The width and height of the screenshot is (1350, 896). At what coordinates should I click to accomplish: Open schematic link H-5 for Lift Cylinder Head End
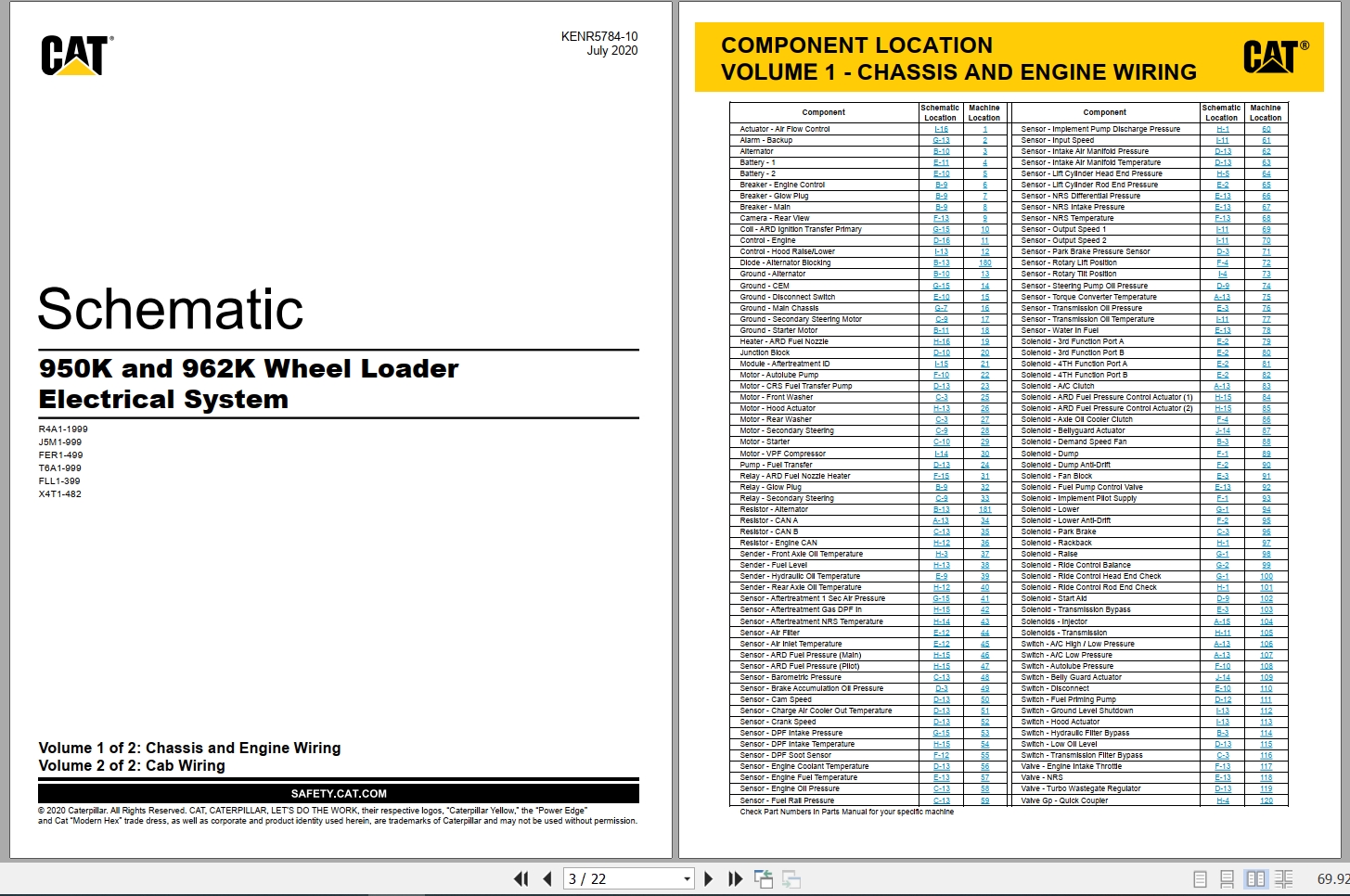pyautogui.click(x=1222, y=173)
